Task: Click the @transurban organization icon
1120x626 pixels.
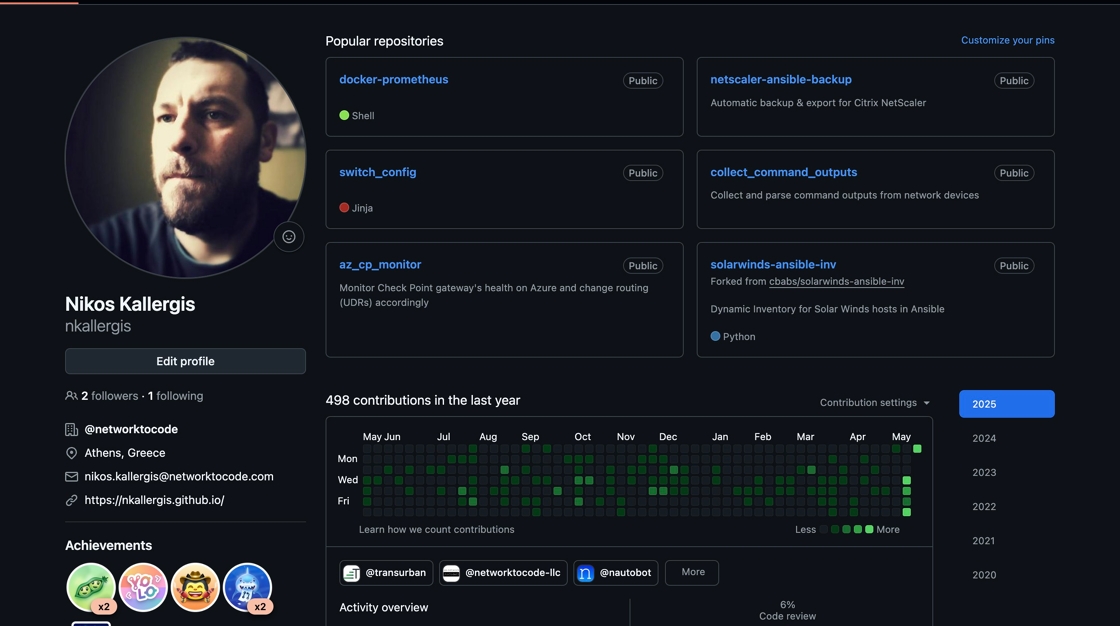Action: point(351,573)
